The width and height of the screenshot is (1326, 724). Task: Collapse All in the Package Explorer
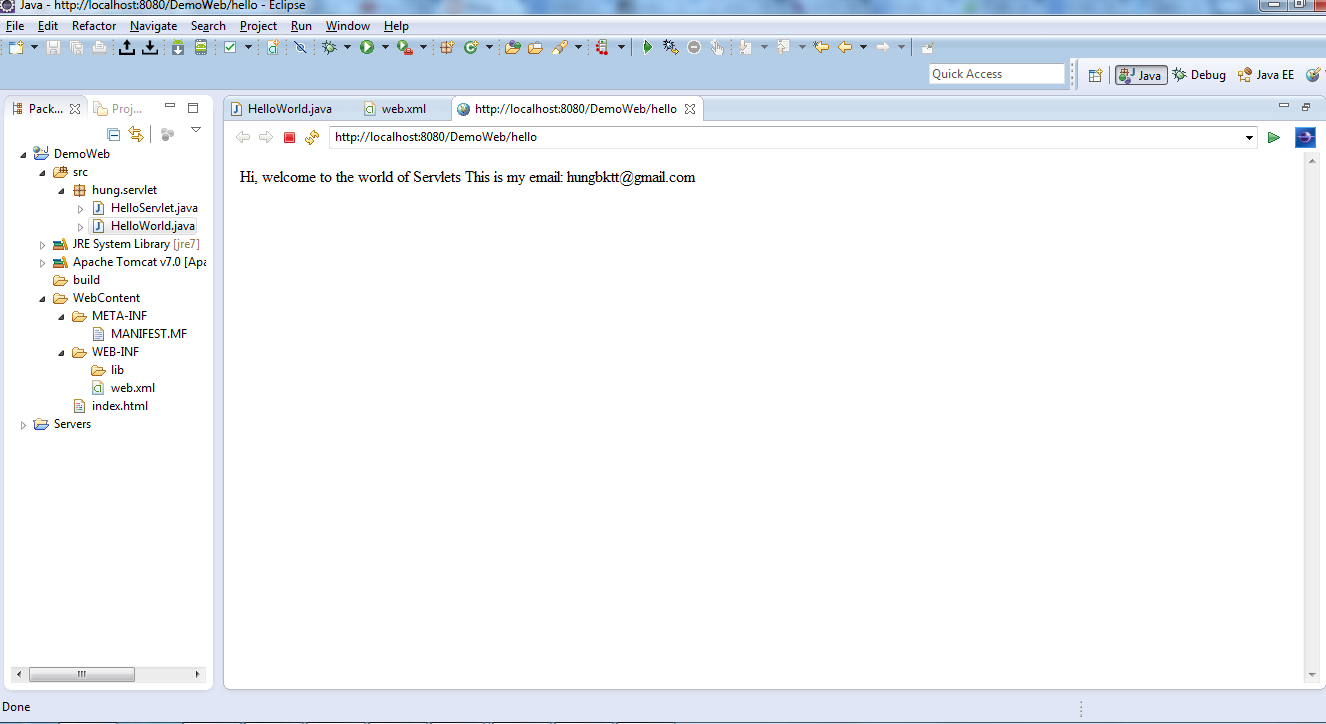coord(113,133)
